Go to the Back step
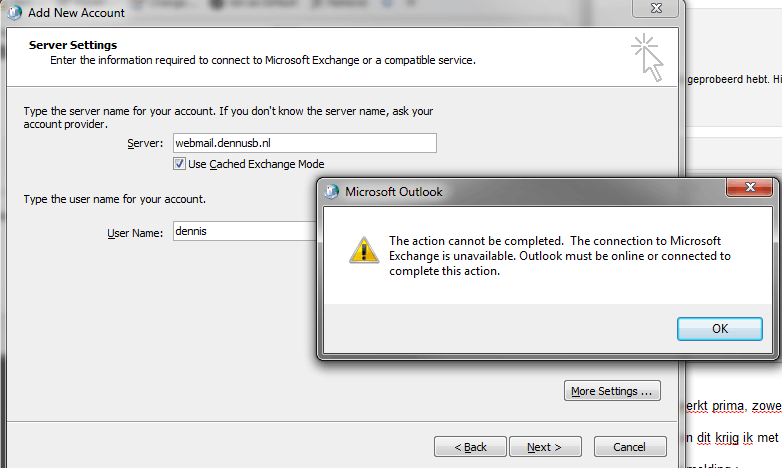This screenshot has height=468, width=782. tap(470, 447)
